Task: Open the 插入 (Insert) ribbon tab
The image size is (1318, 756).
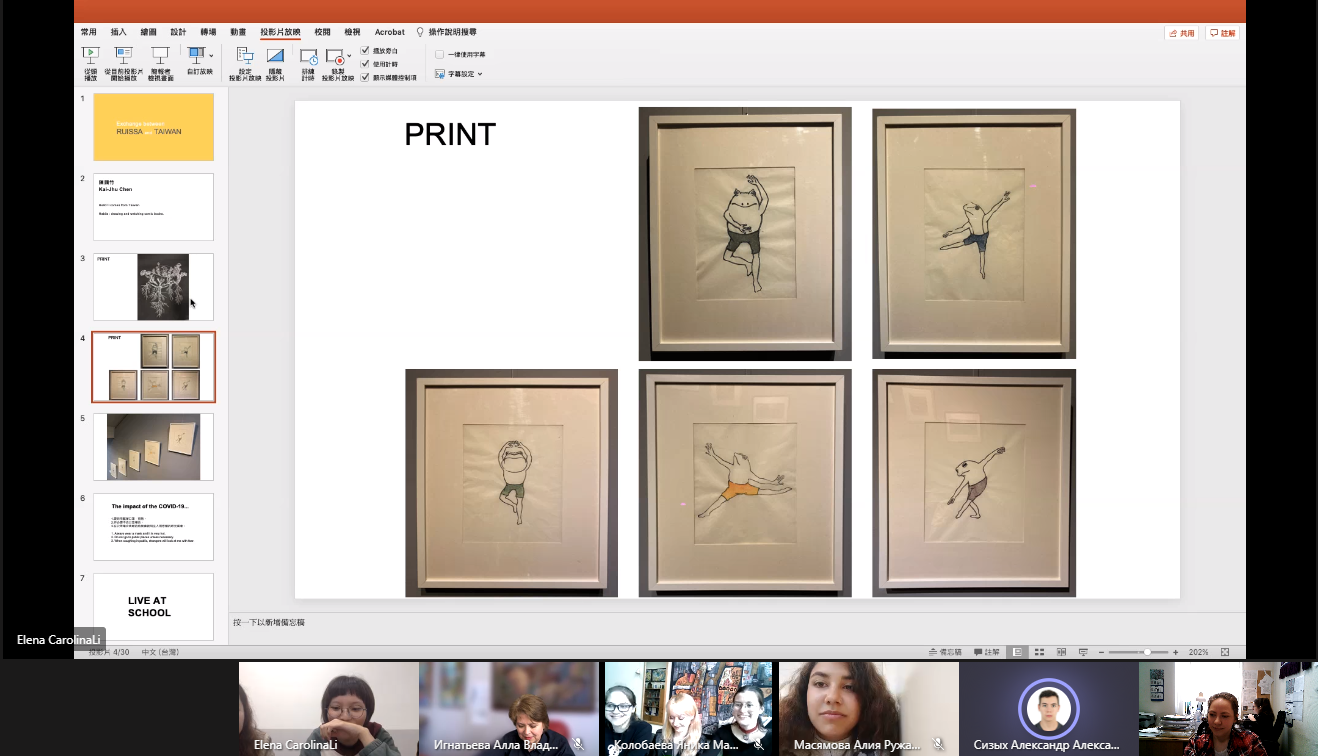Action: [x=119, y=32]
